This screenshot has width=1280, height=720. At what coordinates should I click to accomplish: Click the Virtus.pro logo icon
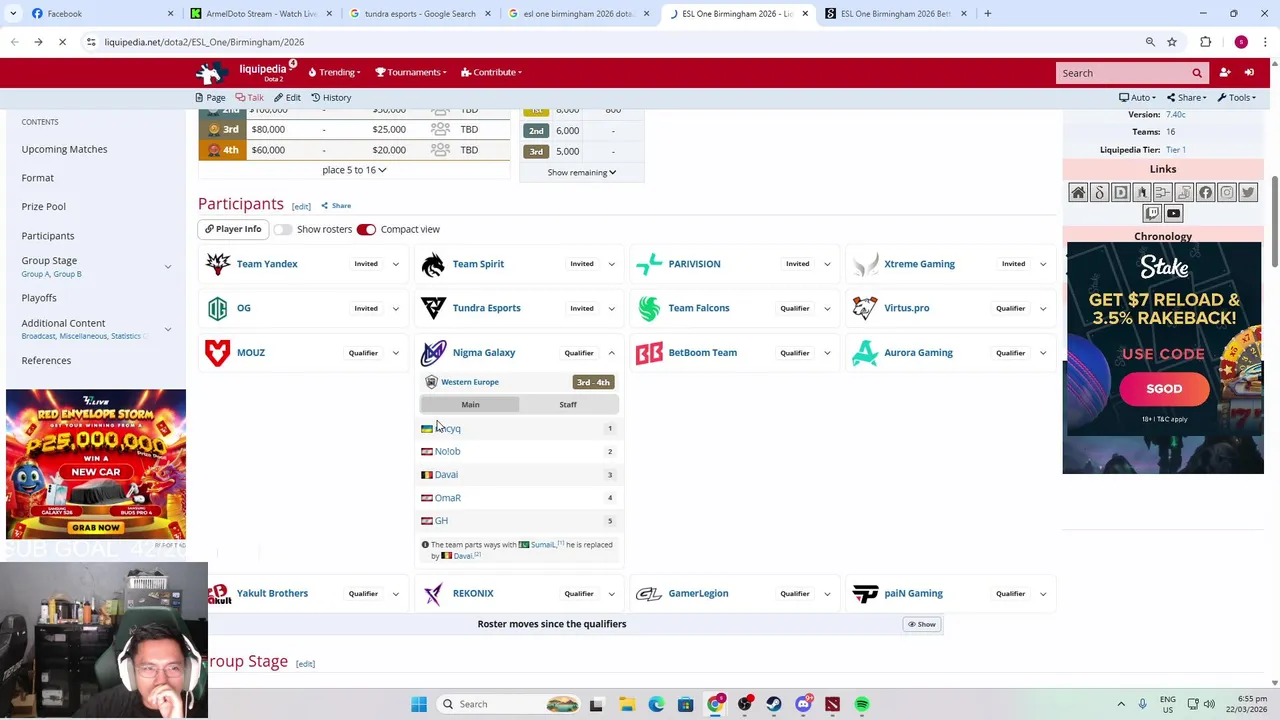[x=865, y=308]
